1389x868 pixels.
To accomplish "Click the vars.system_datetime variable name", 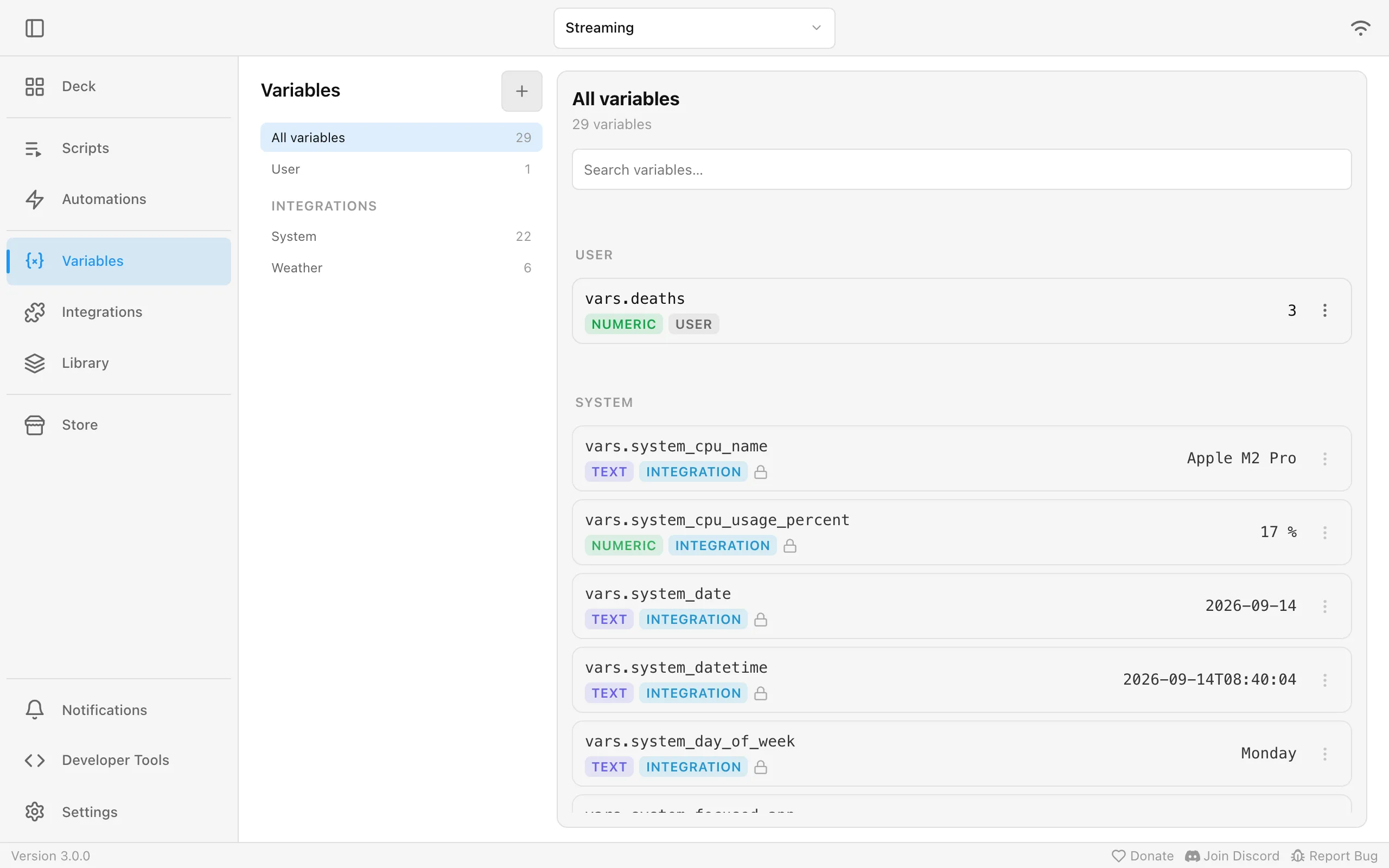I will tap(676, 668).
